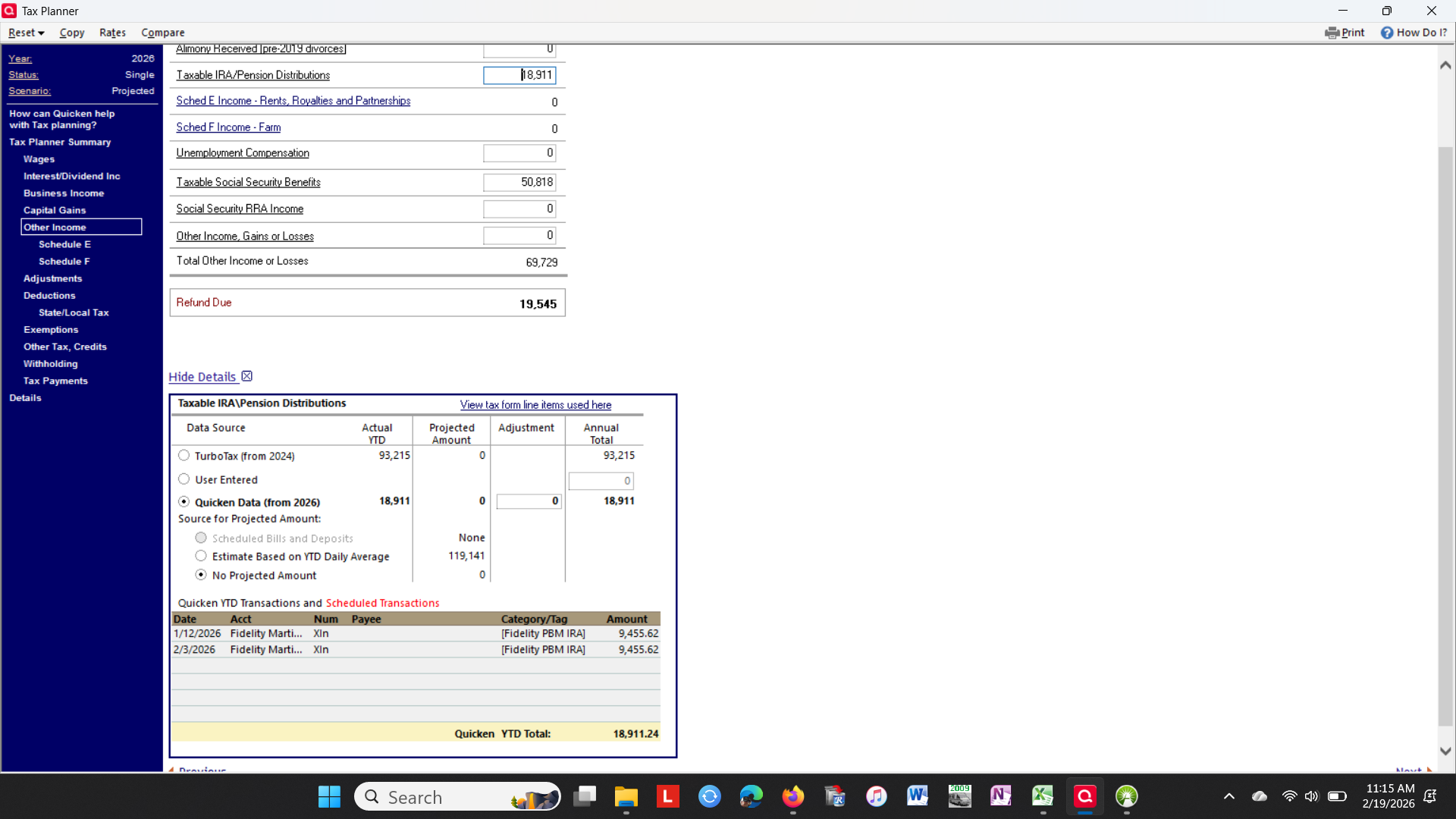Choose Estimate Based on YTD Daily Average
This screenshot has width=1456, height=819.
tap(201, 556)
